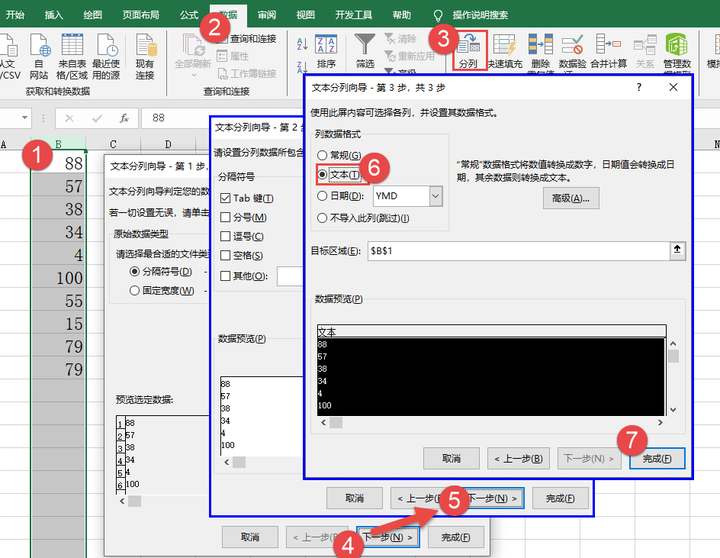The image size is (720, 558).
Task: Enable the 其他(O) checkbox
Action: 225,276
